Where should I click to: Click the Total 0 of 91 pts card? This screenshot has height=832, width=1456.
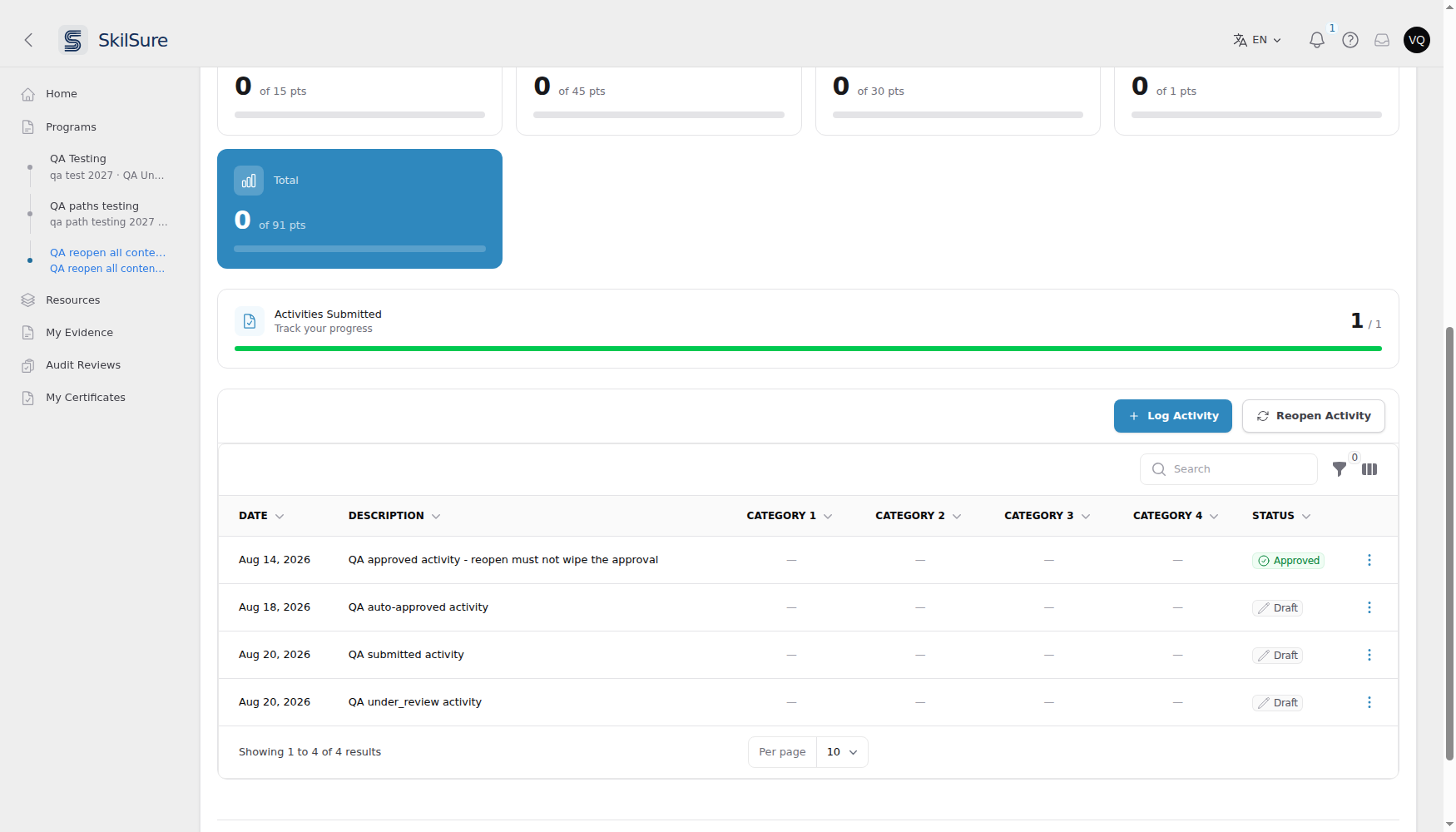[x=359, y=209]
